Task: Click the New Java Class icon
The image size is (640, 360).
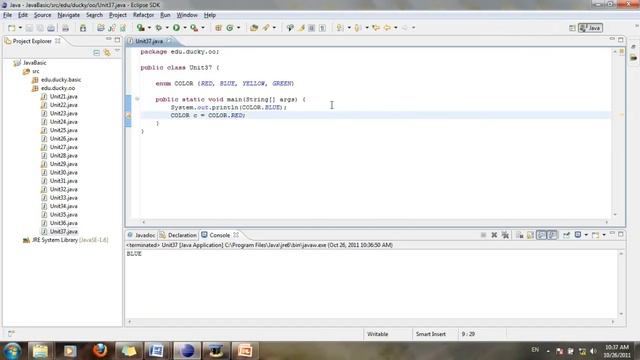Action: point(230,28)
